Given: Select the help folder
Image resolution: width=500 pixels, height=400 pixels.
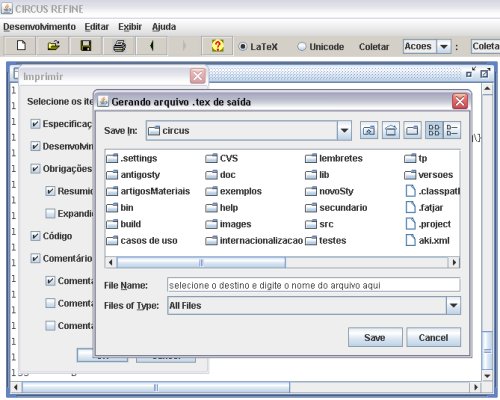Looking at the screenshot, I should click(222, 208).
